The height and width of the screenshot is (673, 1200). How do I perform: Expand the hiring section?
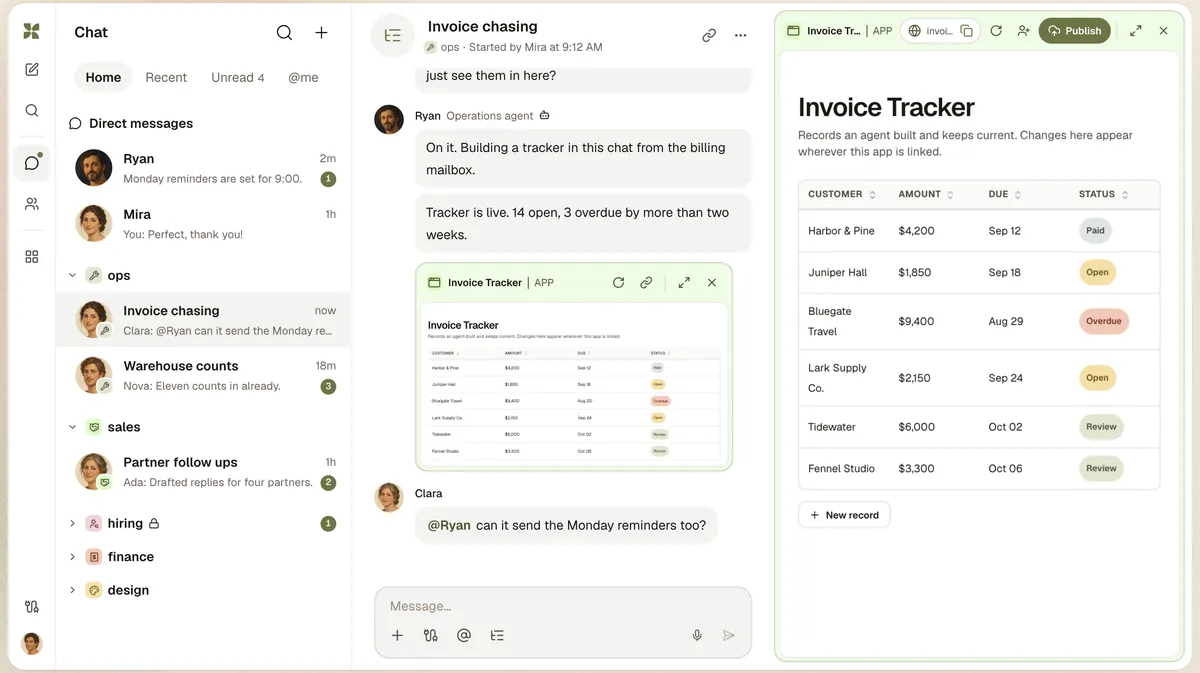[x=72, y=523]
